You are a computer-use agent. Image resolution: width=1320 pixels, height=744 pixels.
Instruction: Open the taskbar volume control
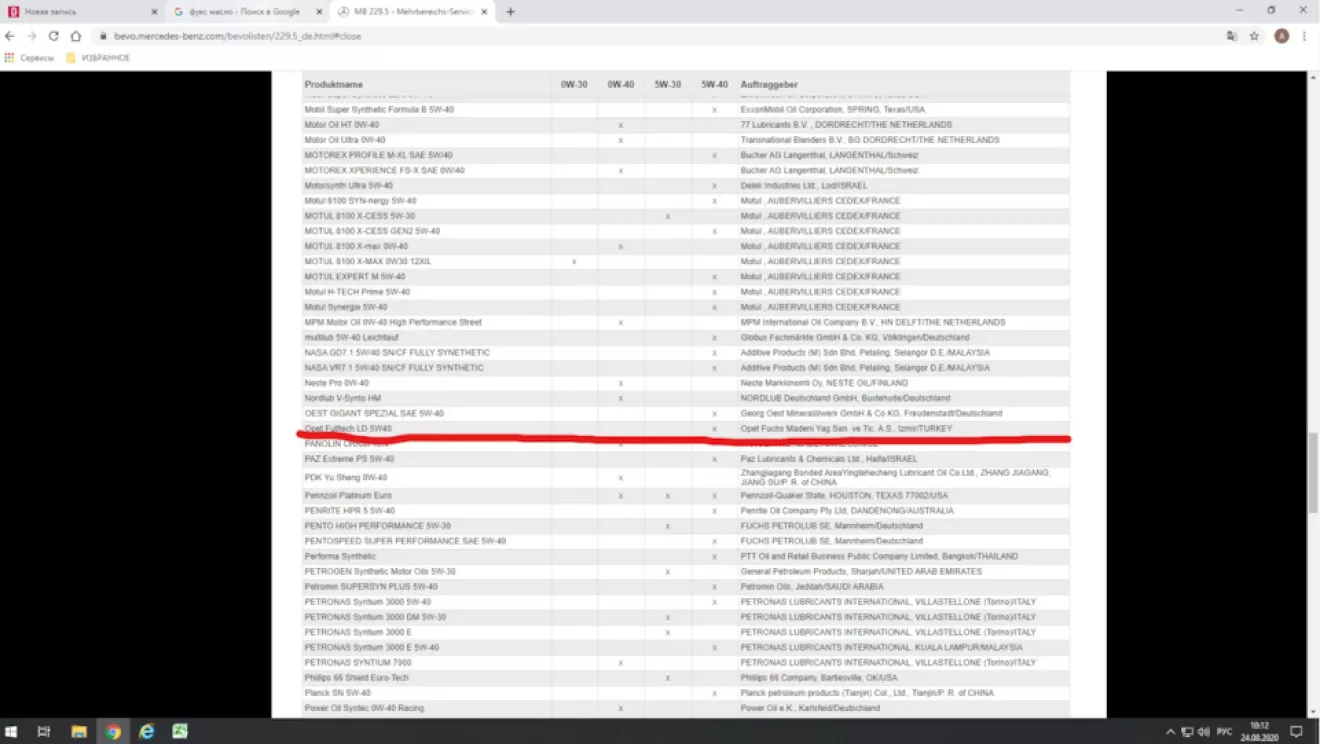pyautogui.click(x=1203, y=732)
